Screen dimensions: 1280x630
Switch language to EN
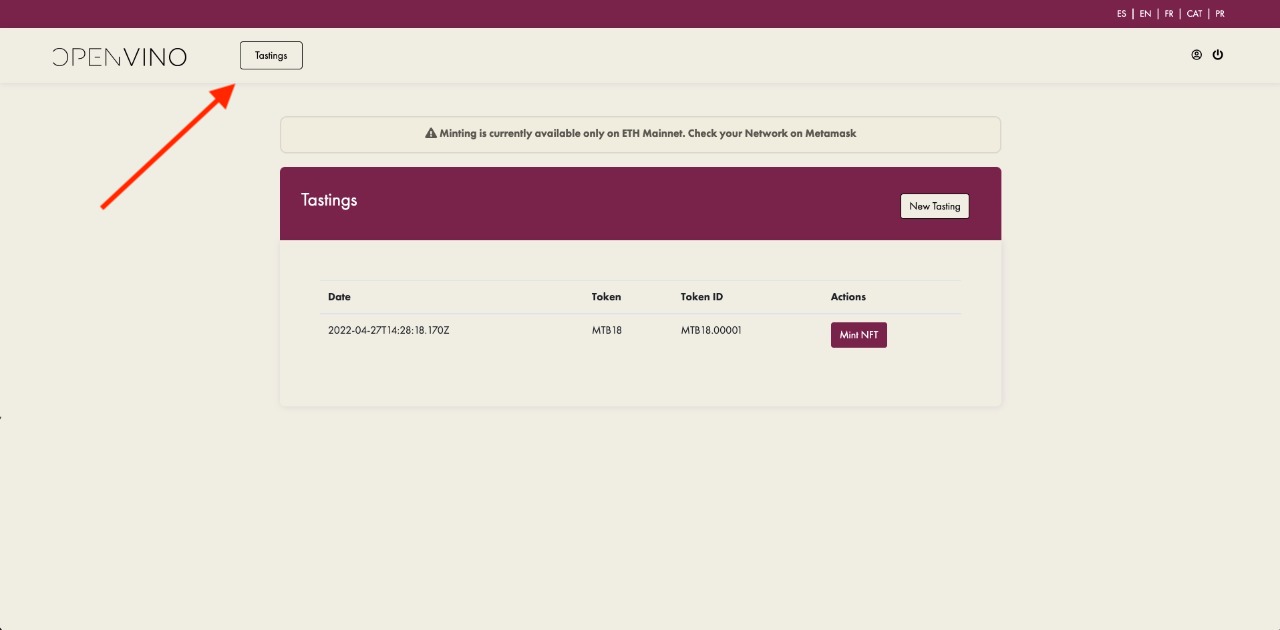point(1146,14)
